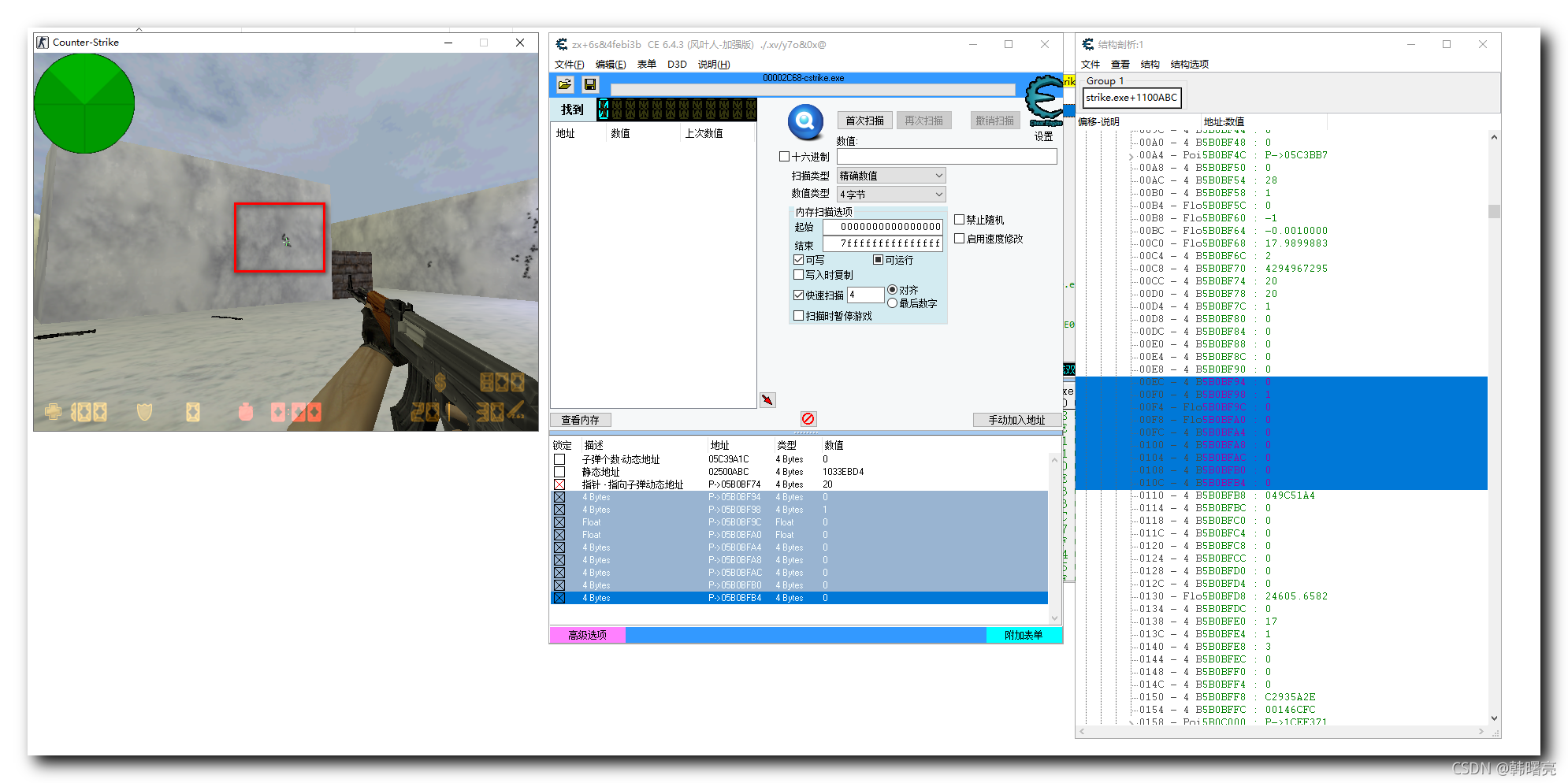Click the 上次数值 column header
This screenshot has height=783, width=1568.
click(704, 134)
